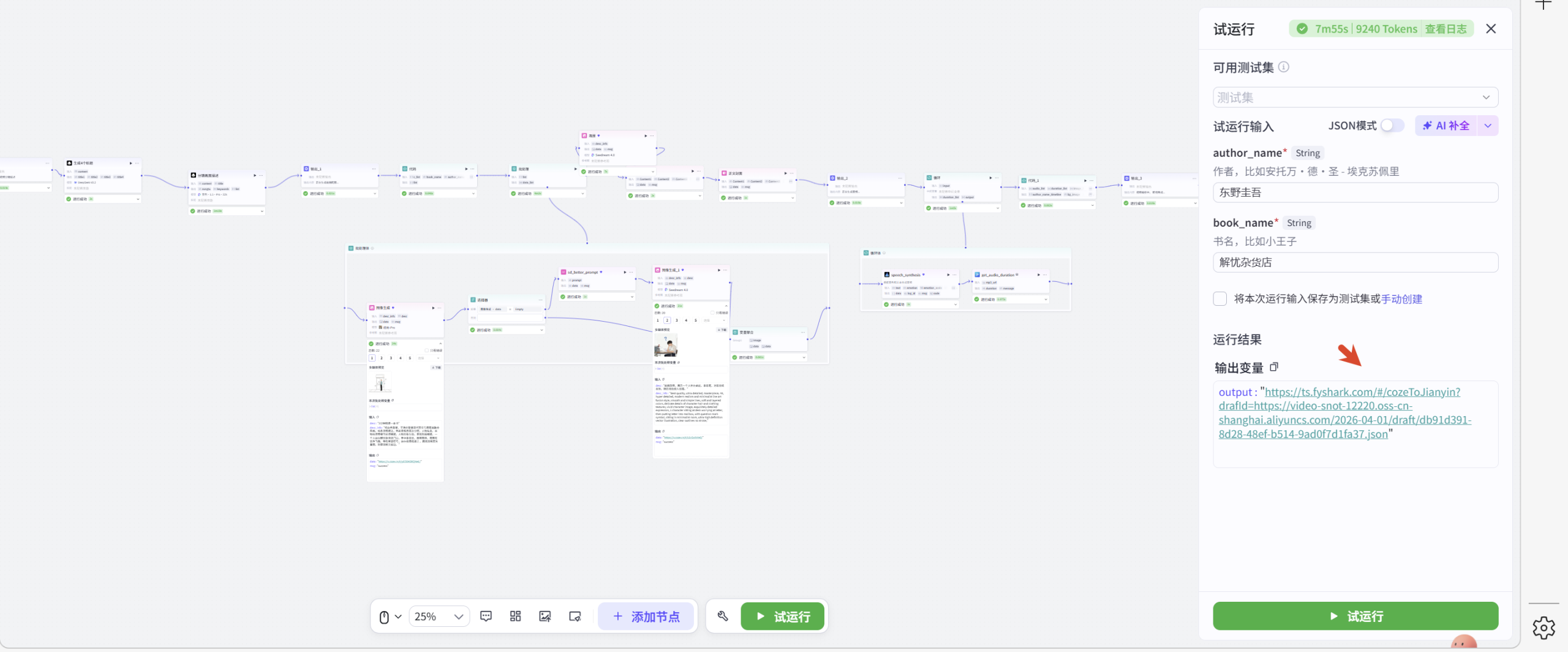Click the info icon beside 可用测试集

point(1284,67)
